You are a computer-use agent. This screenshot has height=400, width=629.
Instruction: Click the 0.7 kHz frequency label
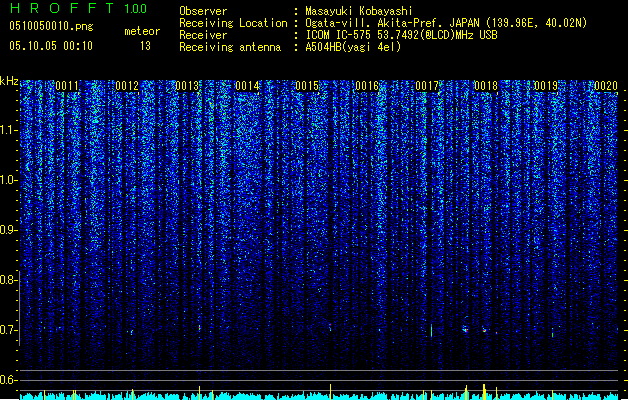click(8, 330)
